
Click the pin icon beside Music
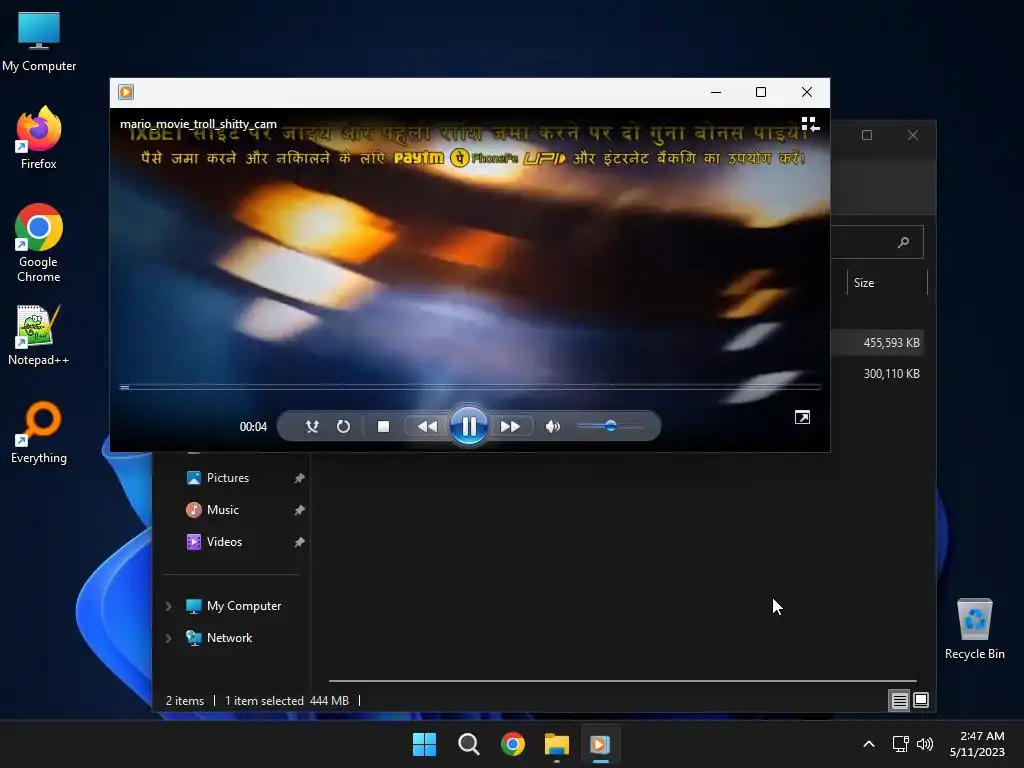pyautogui.click(x=299, y=510)
